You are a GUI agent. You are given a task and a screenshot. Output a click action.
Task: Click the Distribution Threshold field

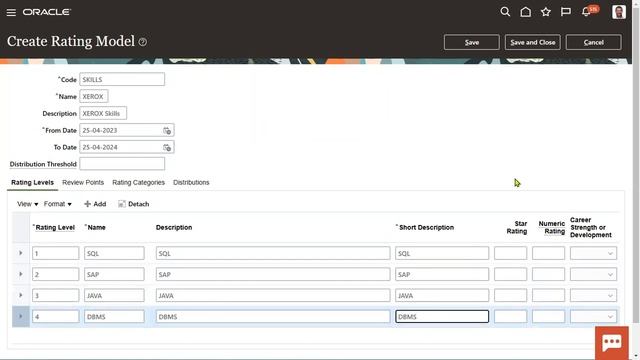pos(122,164)
